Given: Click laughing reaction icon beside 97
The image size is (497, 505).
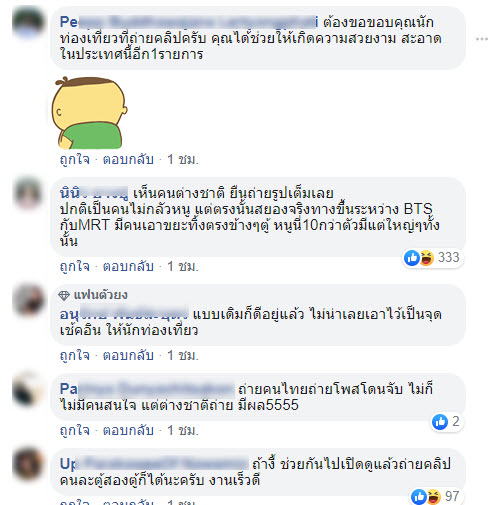Looking at the screenshot, I should (434, 497).
